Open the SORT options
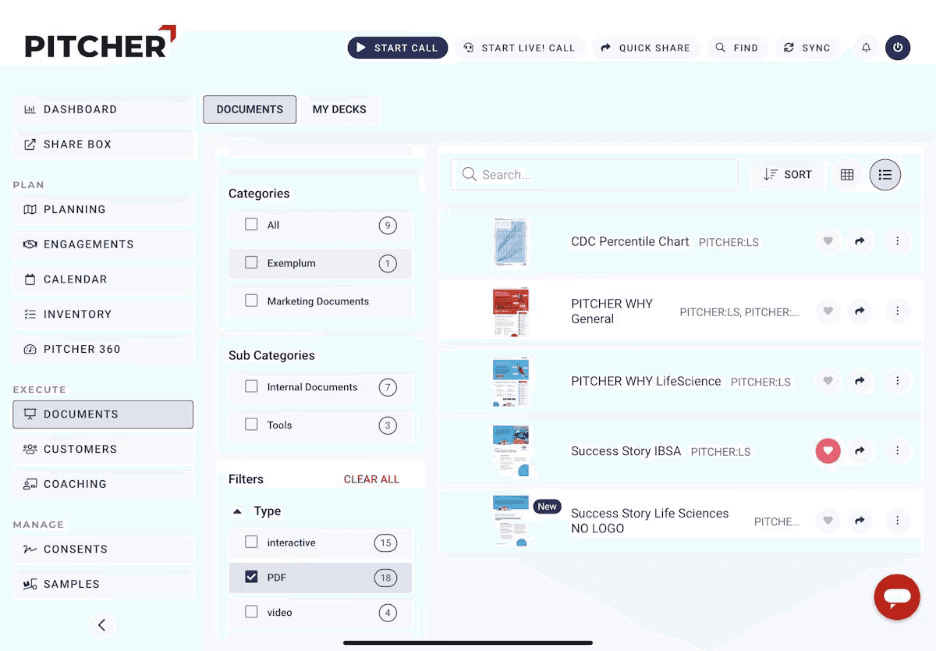 787,174
